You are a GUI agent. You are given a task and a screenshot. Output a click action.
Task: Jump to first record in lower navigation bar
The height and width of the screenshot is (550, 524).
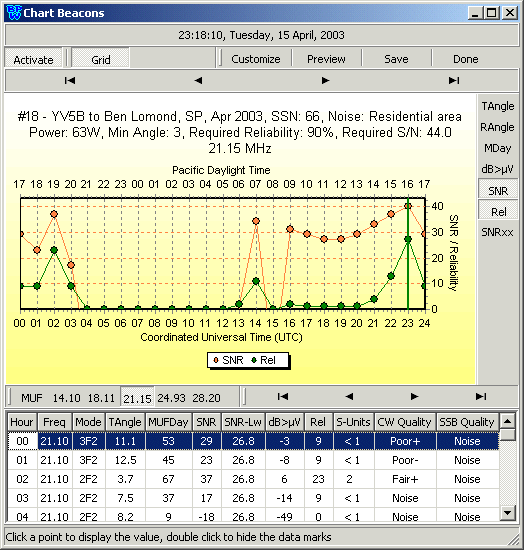coord(283,396)
